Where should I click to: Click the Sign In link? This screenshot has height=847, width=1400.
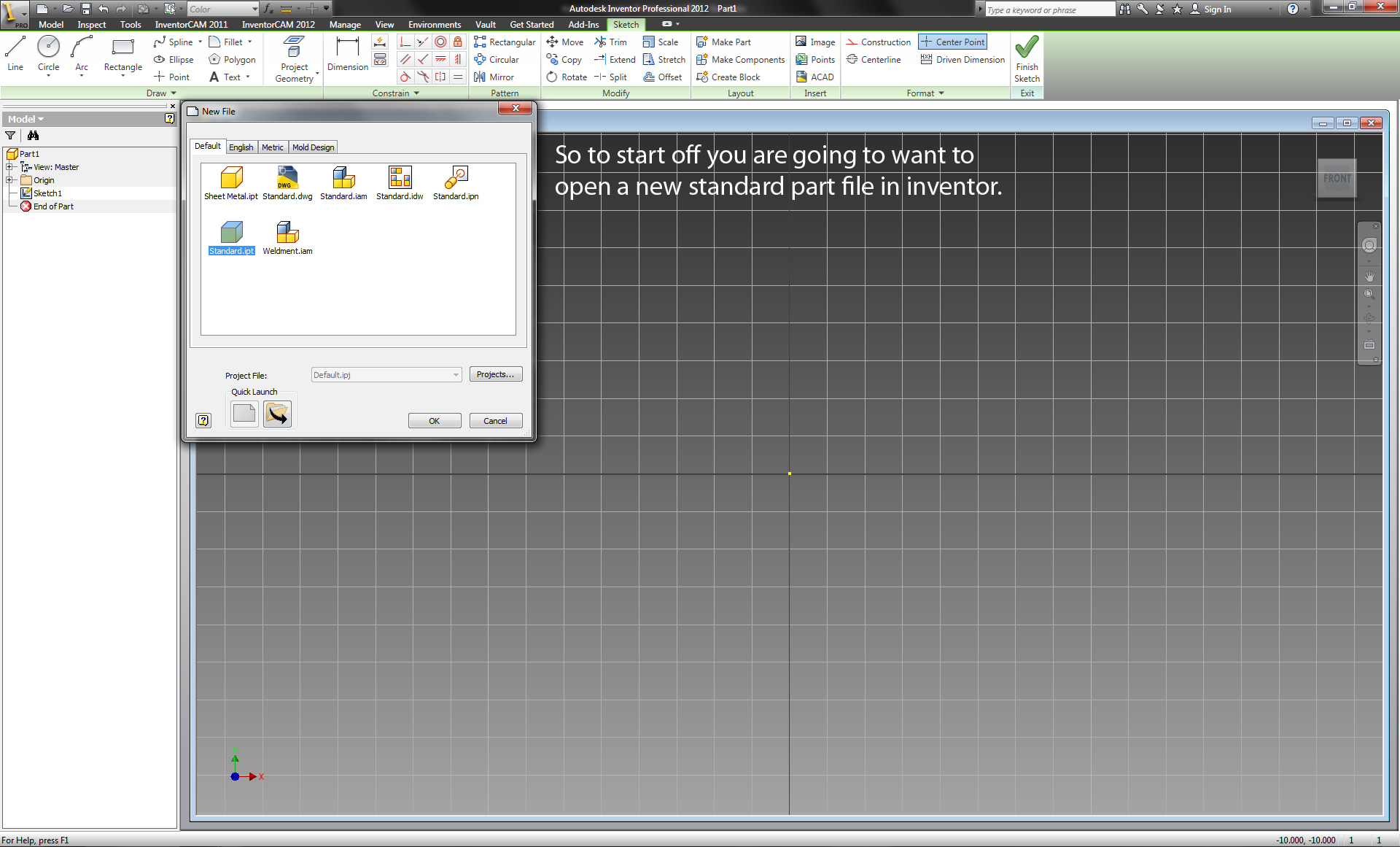(1217, 9)
